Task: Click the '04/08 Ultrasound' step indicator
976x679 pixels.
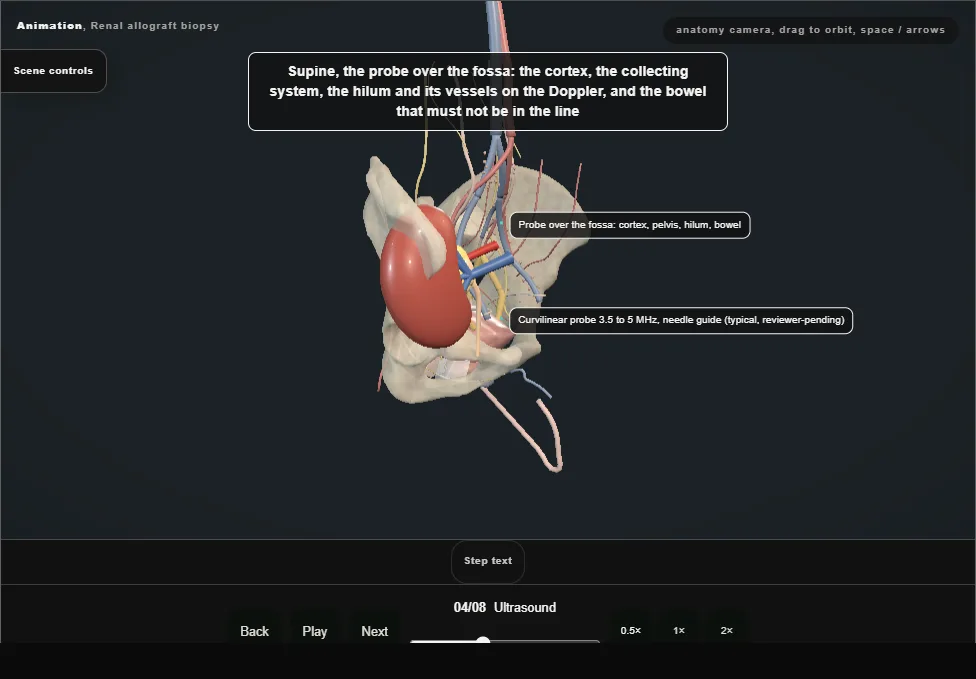Action: pyautogui.click(x=505, y=607)
